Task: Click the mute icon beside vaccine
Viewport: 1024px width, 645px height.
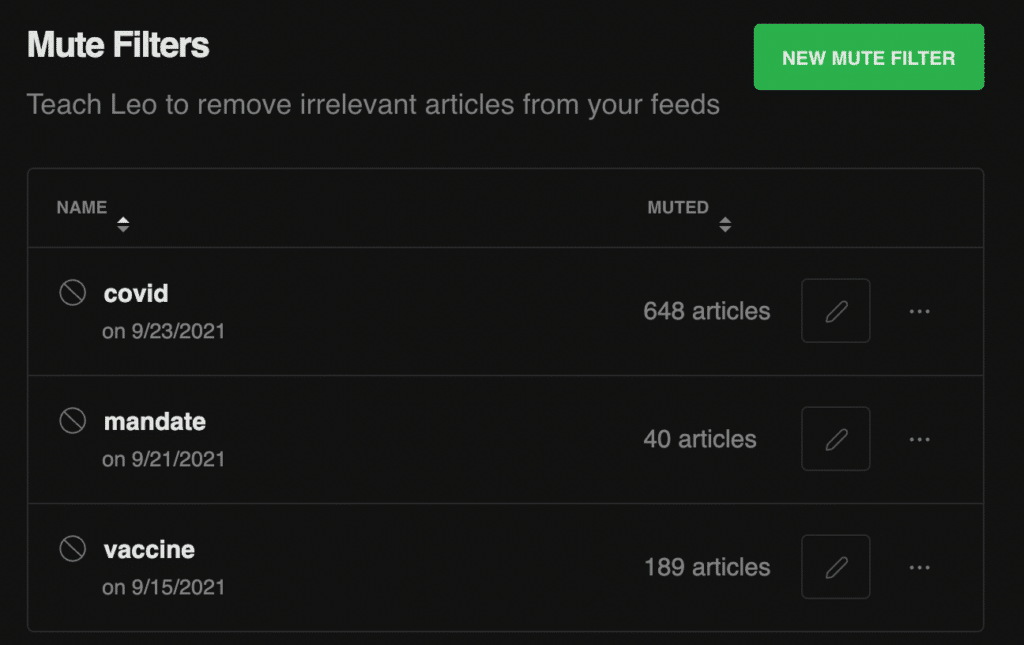Action: tap(72, 548)
